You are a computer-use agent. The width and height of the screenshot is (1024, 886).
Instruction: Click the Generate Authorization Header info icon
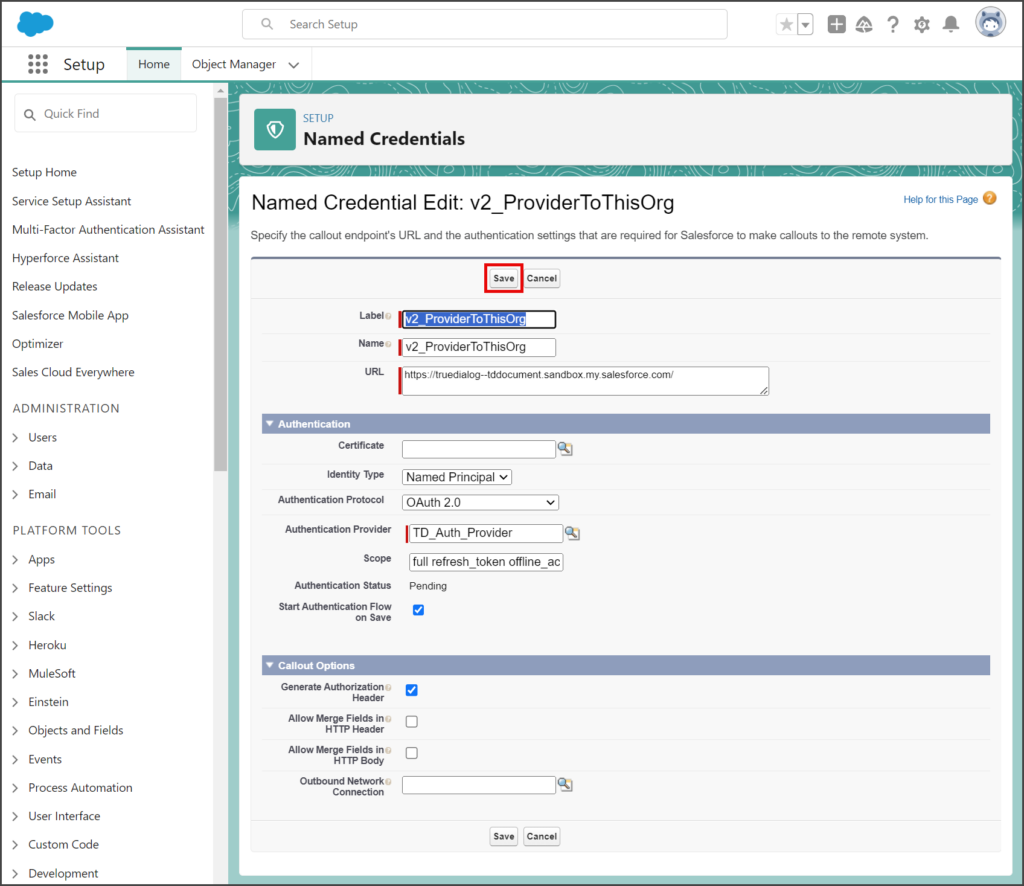pyautogui.click(x=389, y=687)
